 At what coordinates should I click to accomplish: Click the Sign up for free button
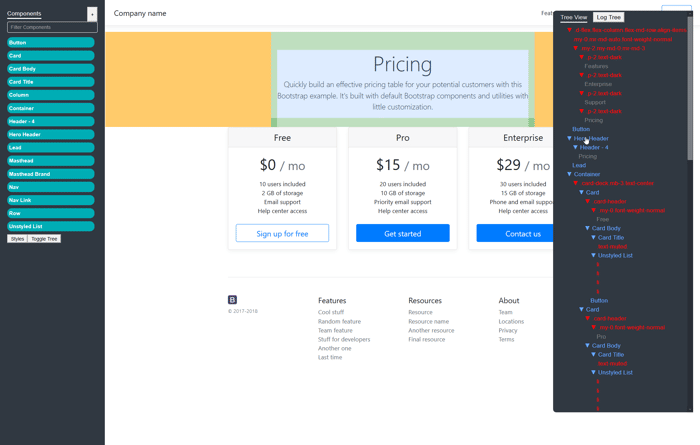click(282, 233)
